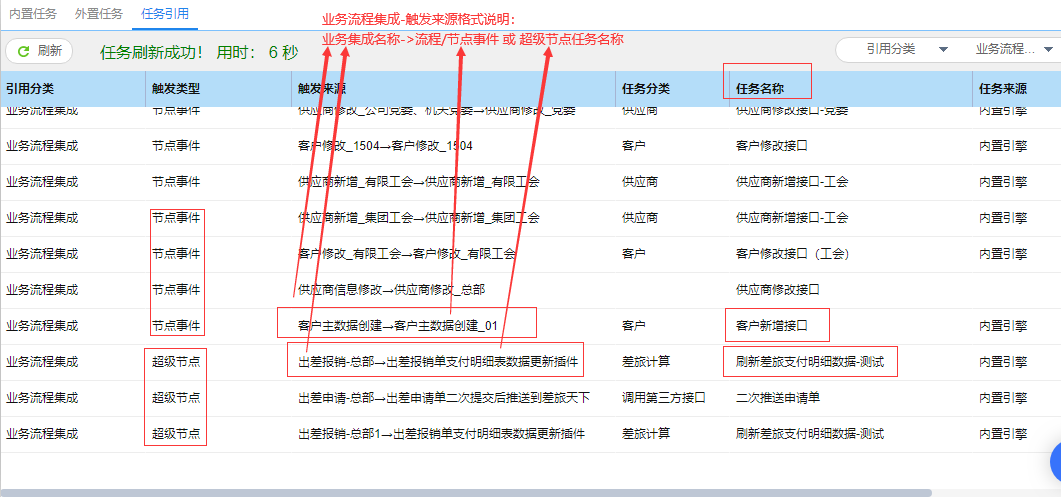Expand the 业务流程… filter dropdown
Screen dimensions: 1061x497
[x=1013, y=49]
